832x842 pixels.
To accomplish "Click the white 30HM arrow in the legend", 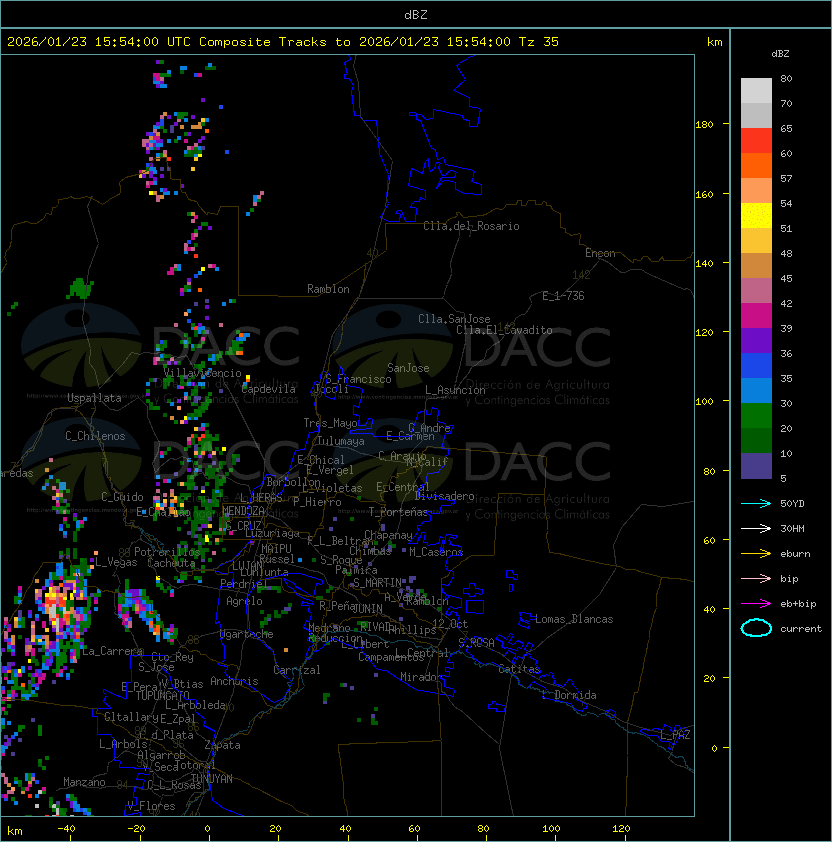I will (x=756, y=528).
